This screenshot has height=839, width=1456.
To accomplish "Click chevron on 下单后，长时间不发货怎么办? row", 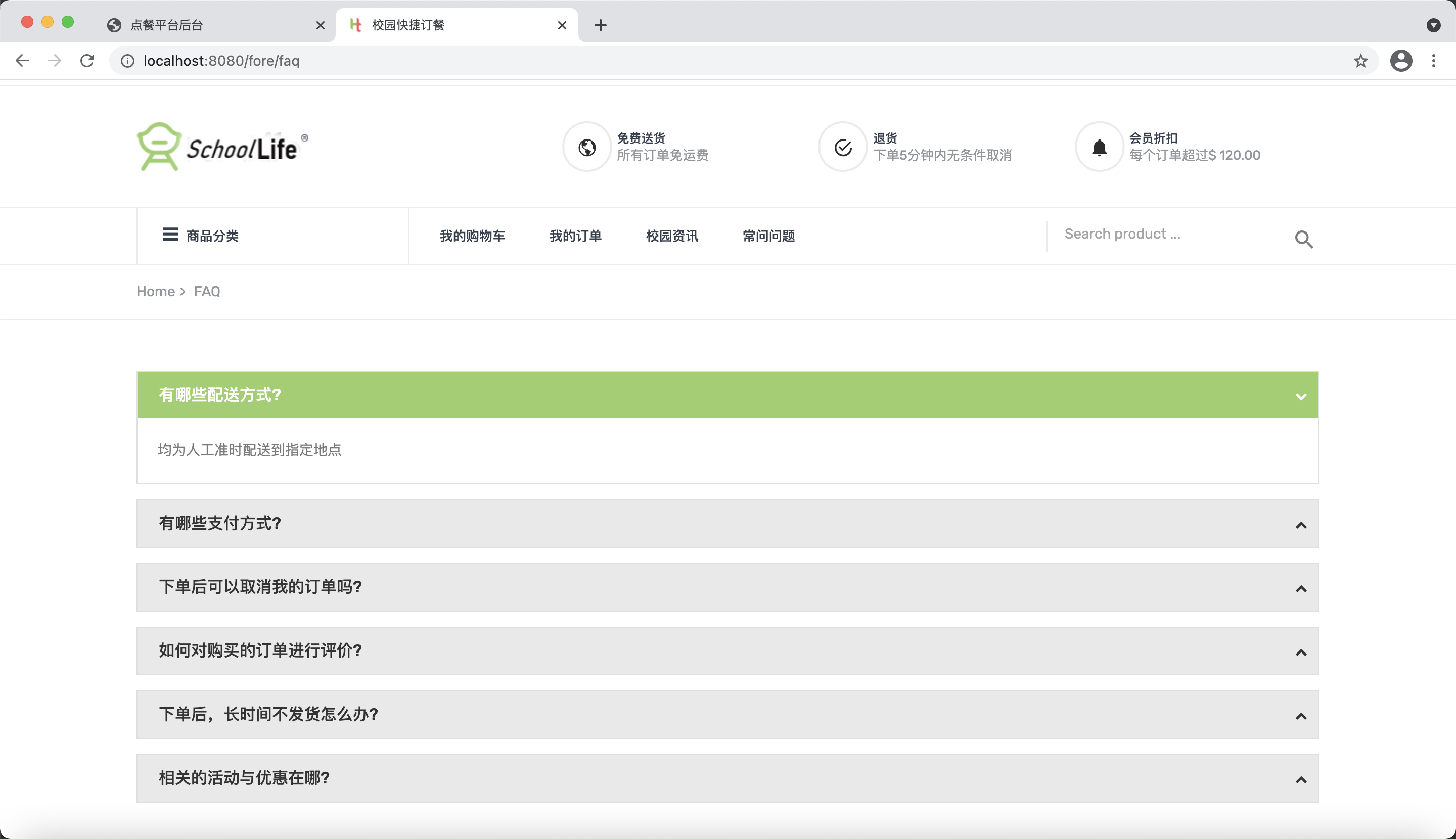I will click(1301, 716).
